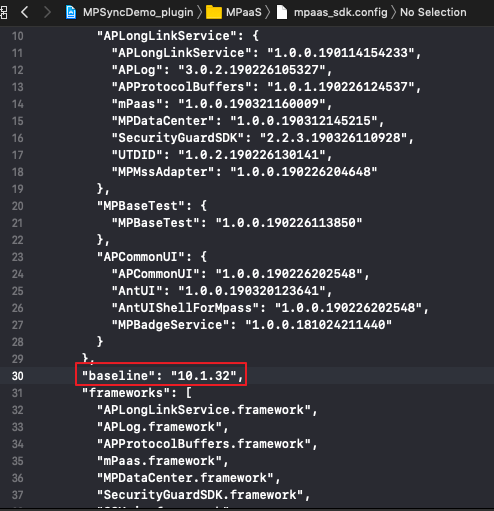Click the SecurityGuardSDK version string
This screenshot has height=511, width=494.
333,138
